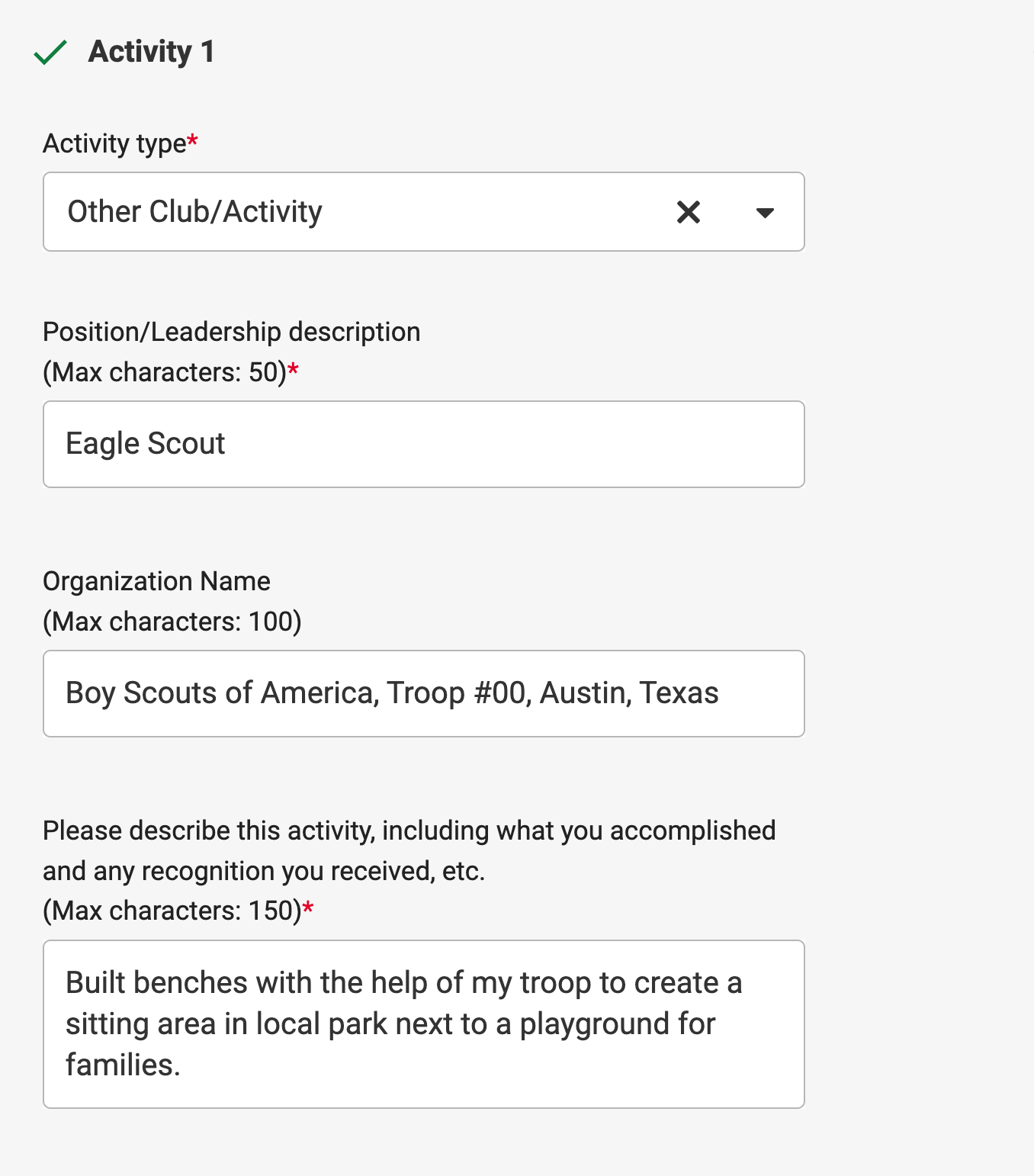The width and height of the screenshot is (1034, 1176).
Task: Clear the Activity type selection with X
Action: point(688,212)
